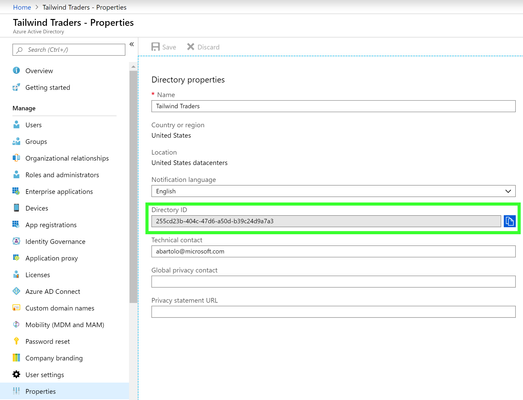Click the Company branding icon

[16, 358]
